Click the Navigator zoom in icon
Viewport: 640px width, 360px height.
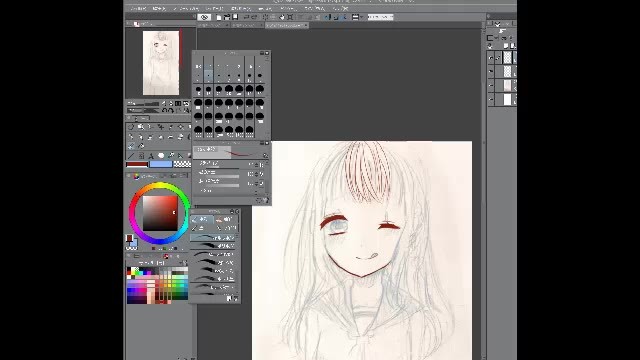point(171,104)
